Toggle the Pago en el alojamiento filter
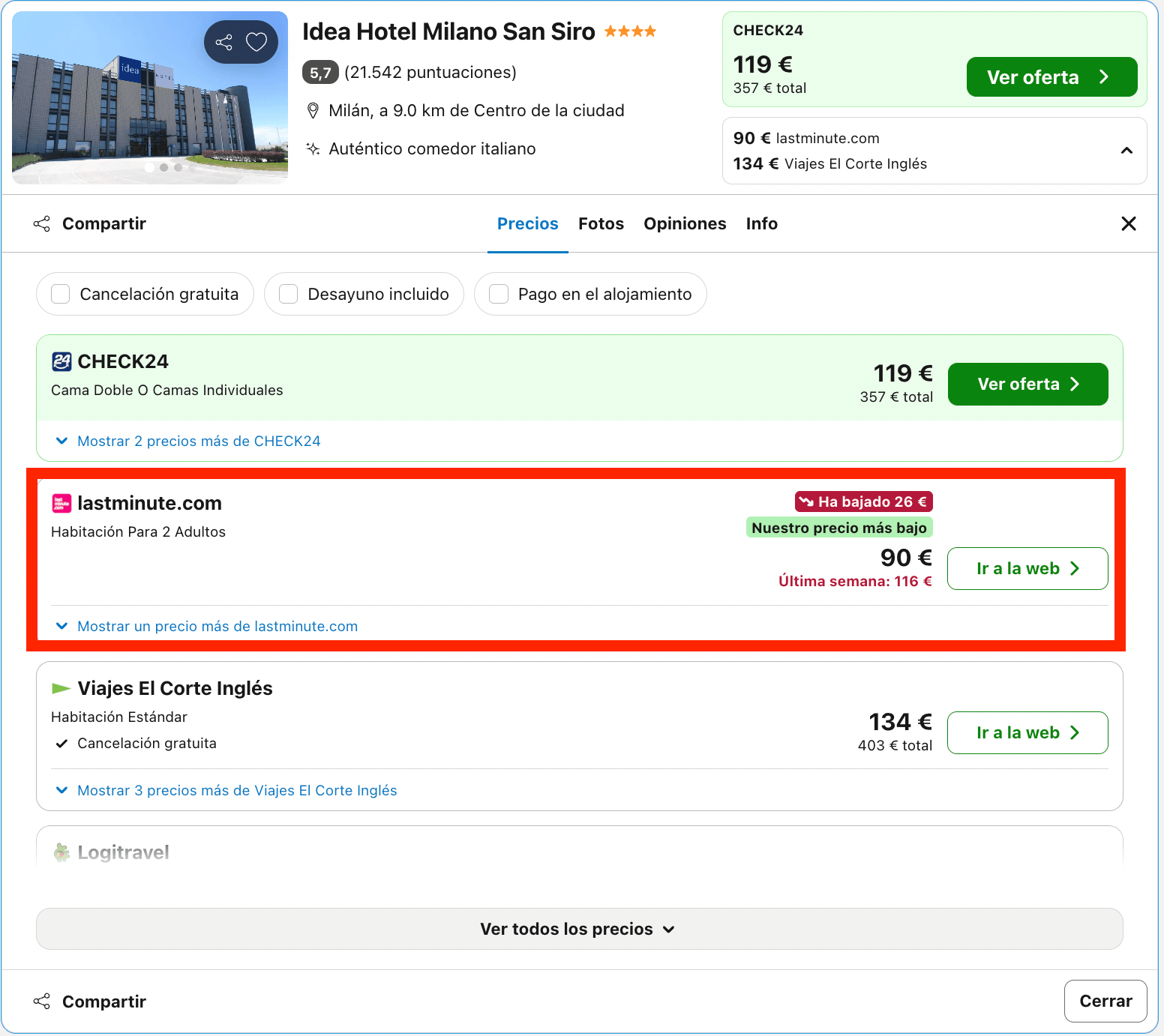 499,294
